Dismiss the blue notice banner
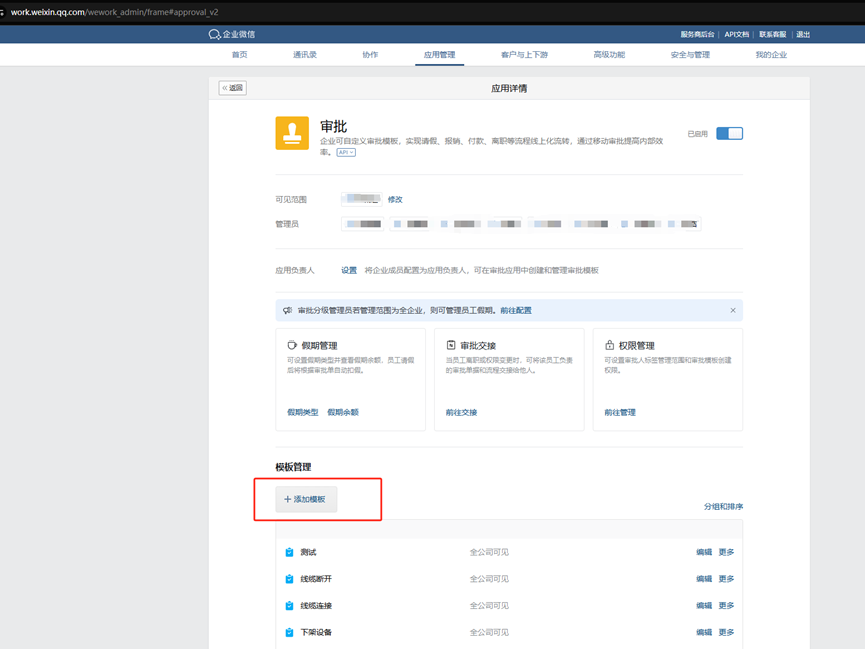The image size is (865, 649). 732,310
